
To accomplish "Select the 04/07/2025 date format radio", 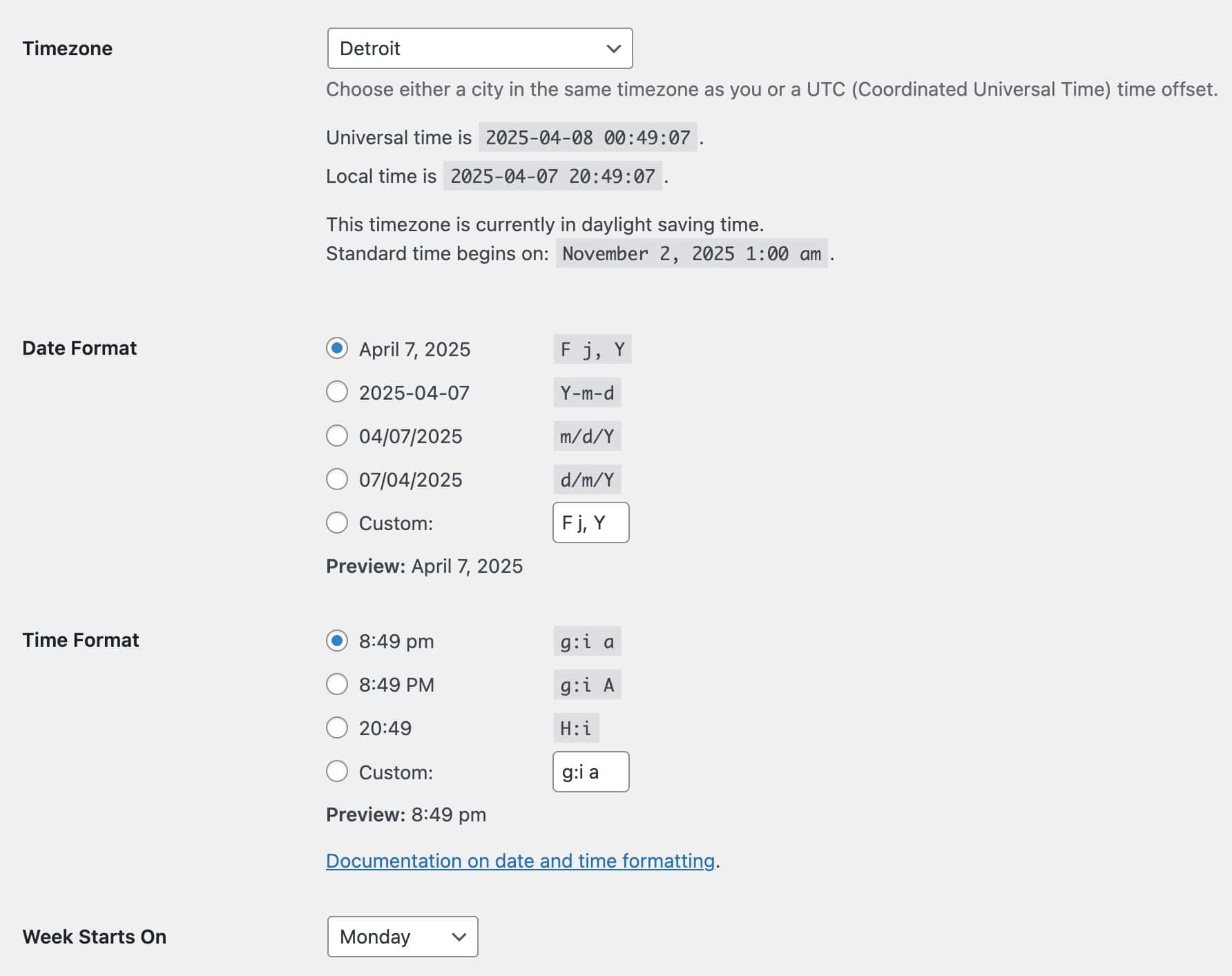I will coord(337,436).
